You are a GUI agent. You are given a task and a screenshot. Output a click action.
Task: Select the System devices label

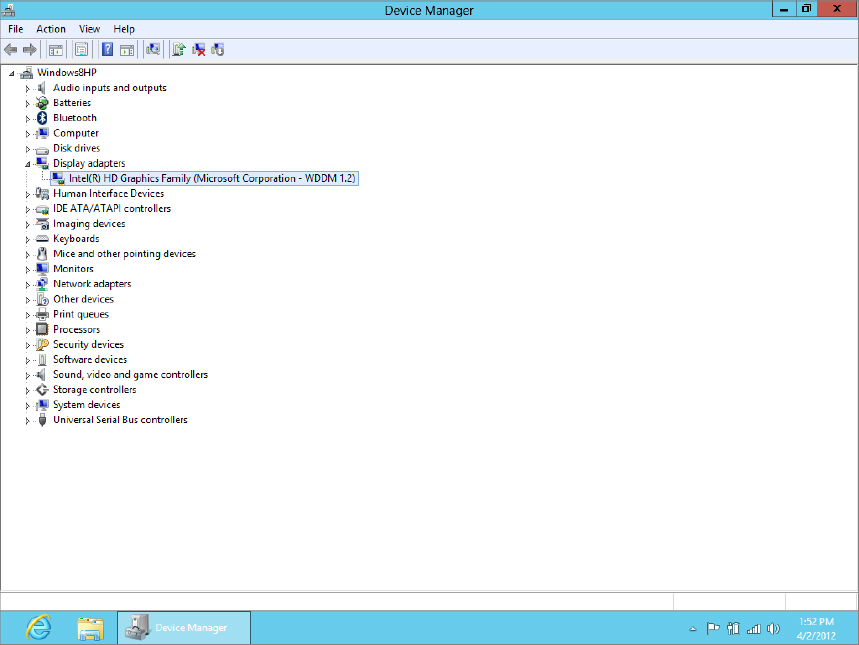pyautogui.click(x=87, y=404)
